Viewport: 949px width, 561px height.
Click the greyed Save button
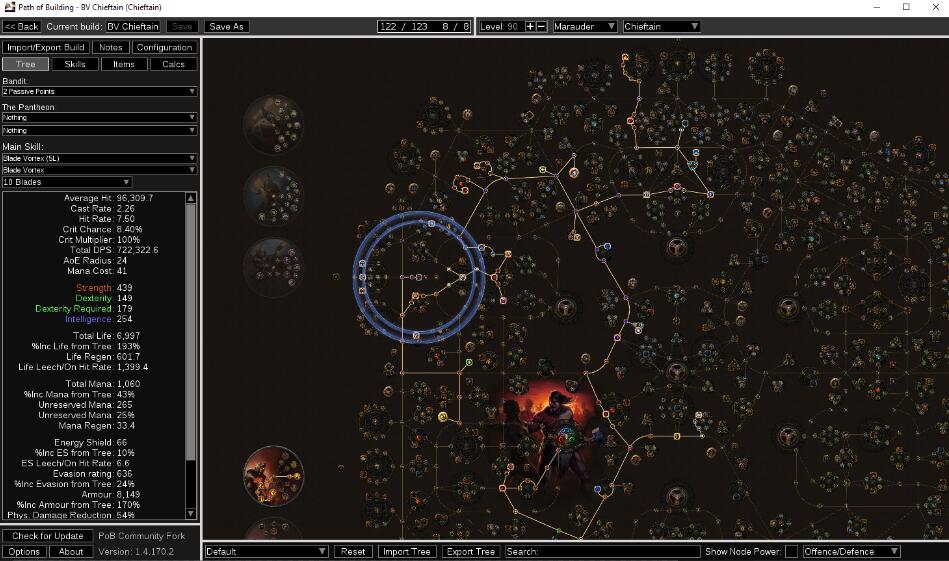coord(182,27)
